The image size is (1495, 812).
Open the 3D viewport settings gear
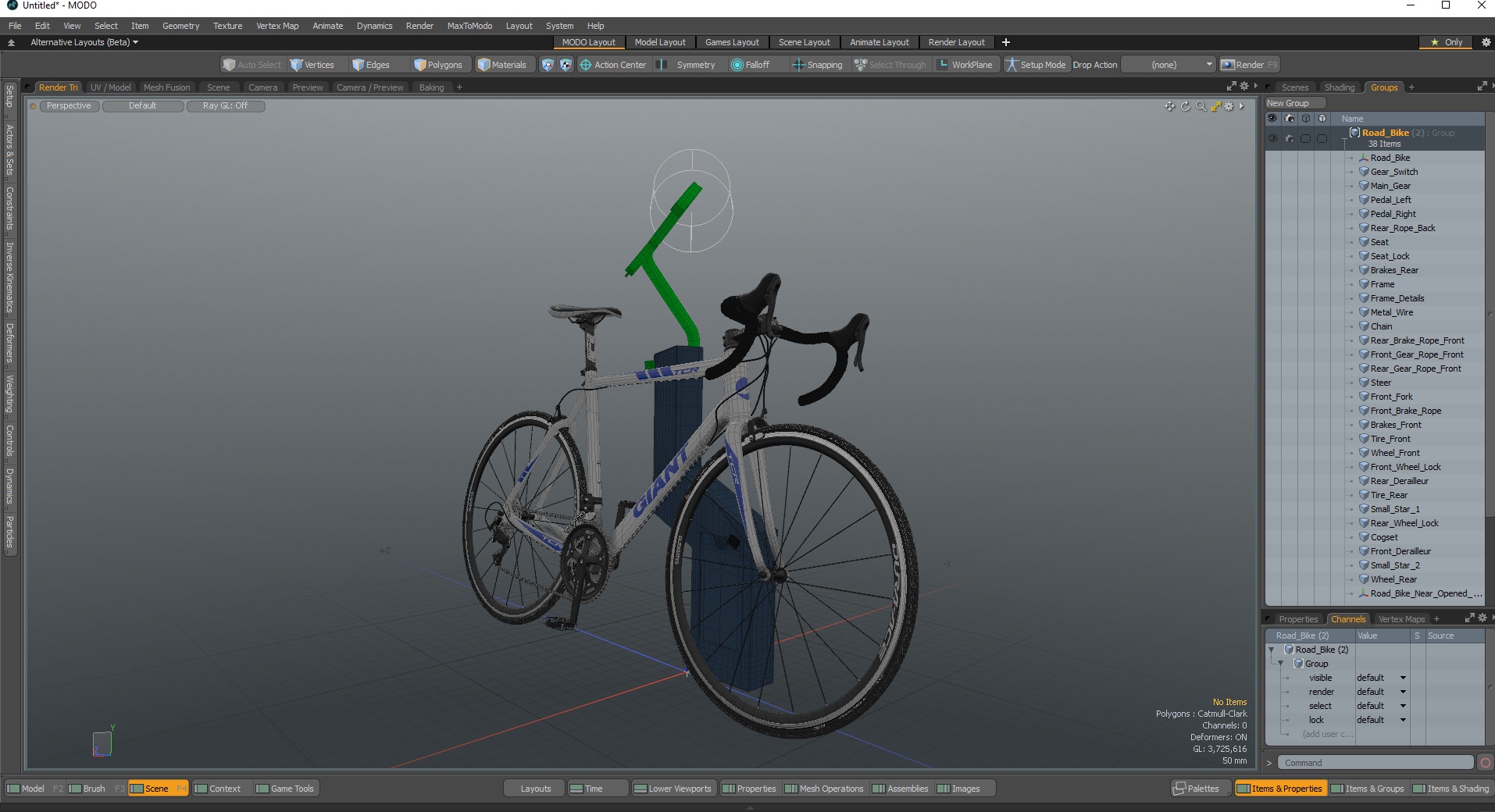click(x=1229, y=106)
